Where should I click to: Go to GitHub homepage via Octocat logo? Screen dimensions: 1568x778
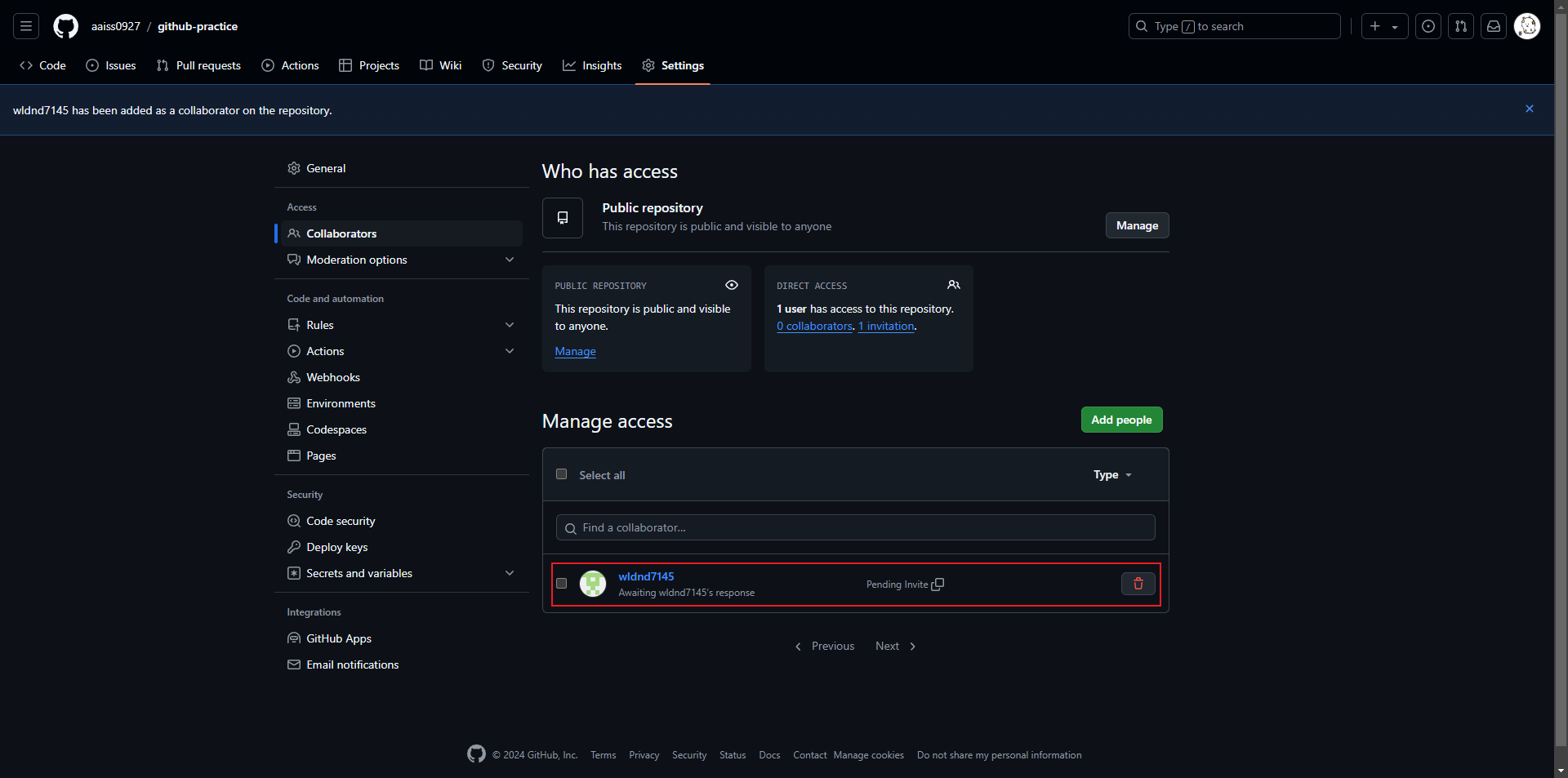65,26
